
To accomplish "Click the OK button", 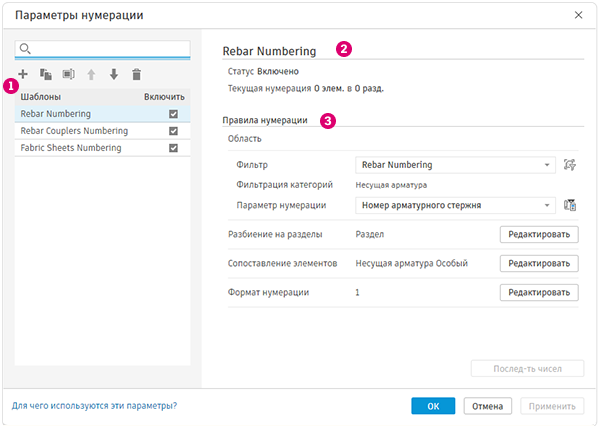I will pyautogui.click(x=433, y=406).
